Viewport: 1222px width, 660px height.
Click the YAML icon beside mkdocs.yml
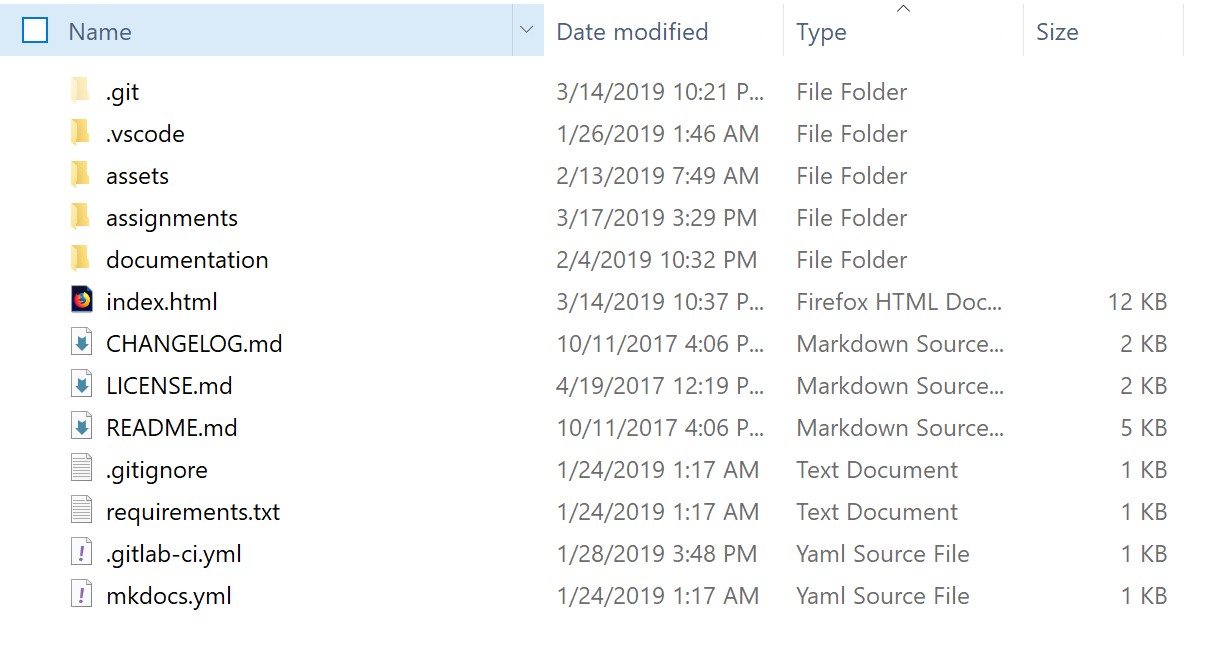pyautogui.click(x=82, y=595)
